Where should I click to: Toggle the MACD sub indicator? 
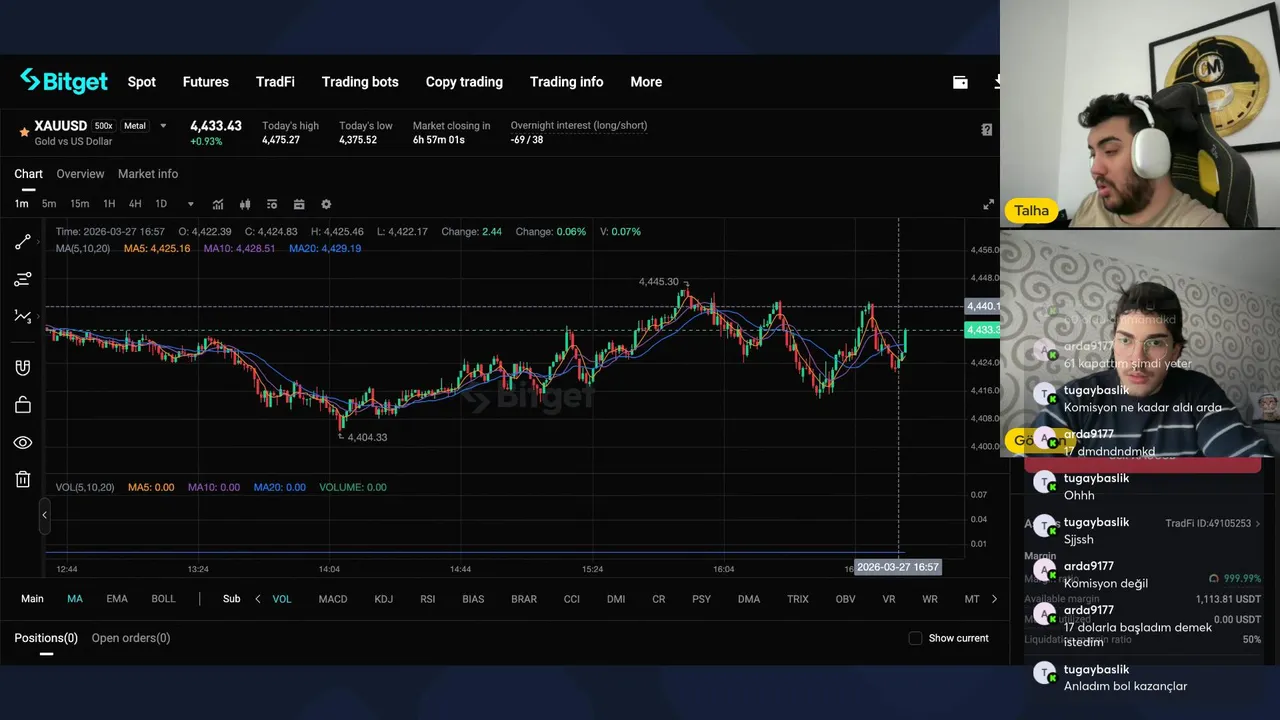(333, 599)
